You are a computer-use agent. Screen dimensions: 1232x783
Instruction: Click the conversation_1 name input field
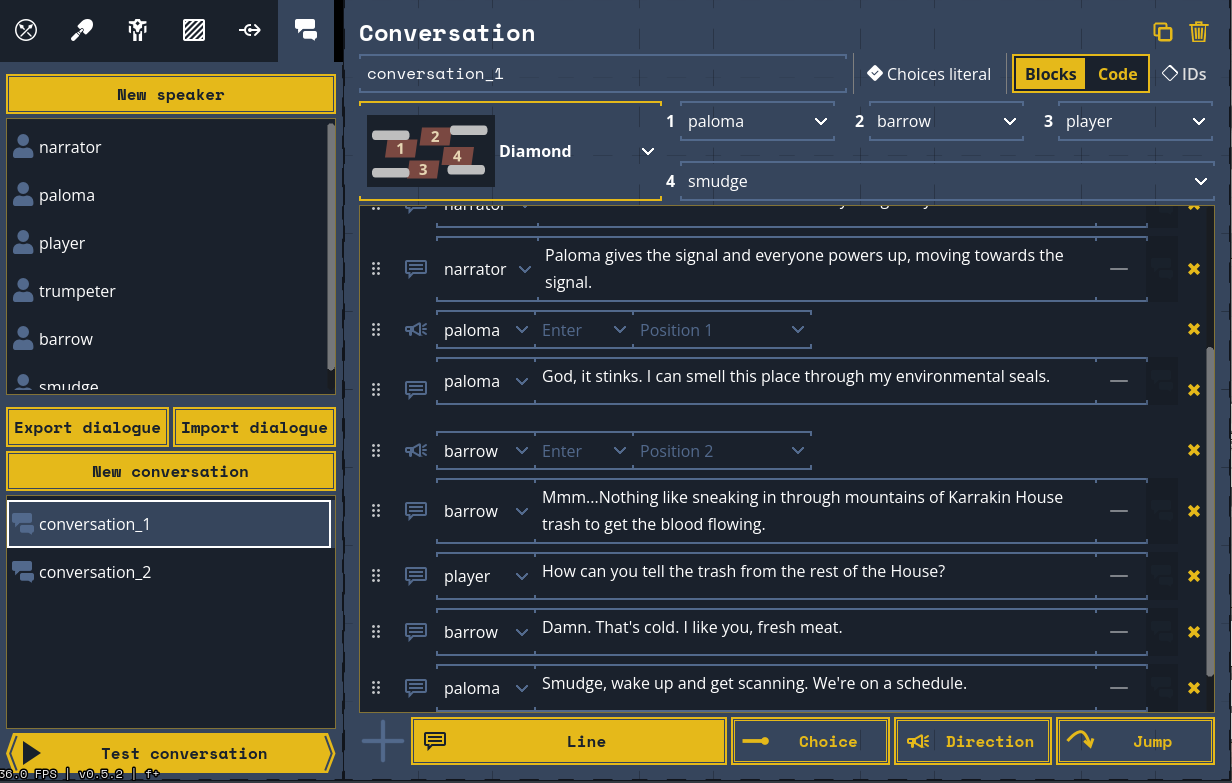tap(602, 73)
